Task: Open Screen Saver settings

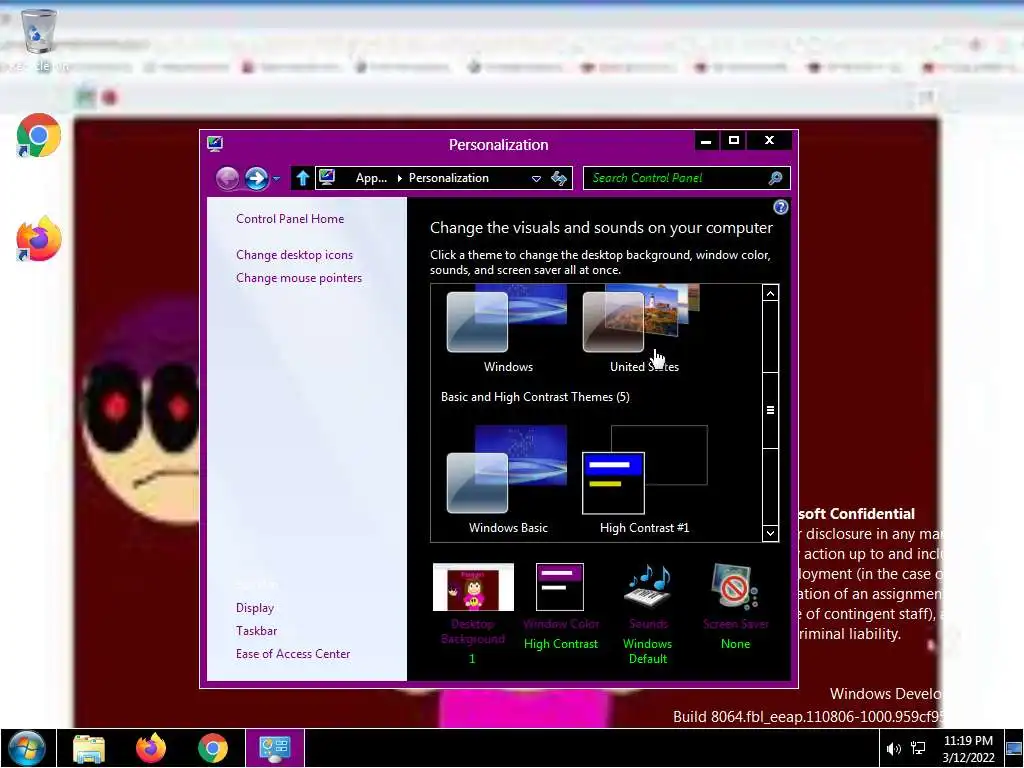Action: (735, 607)
